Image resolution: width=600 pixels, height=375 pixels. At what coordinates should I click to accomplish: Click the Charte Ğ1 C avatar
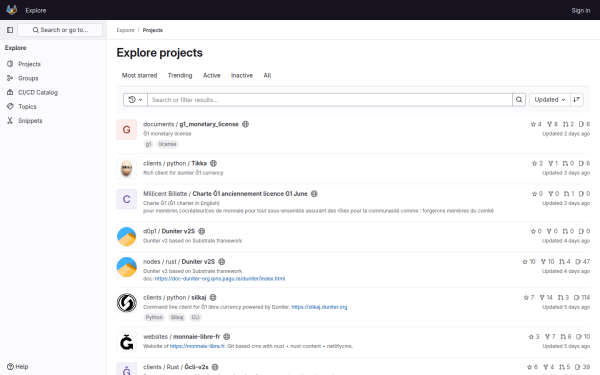point(127,199)
